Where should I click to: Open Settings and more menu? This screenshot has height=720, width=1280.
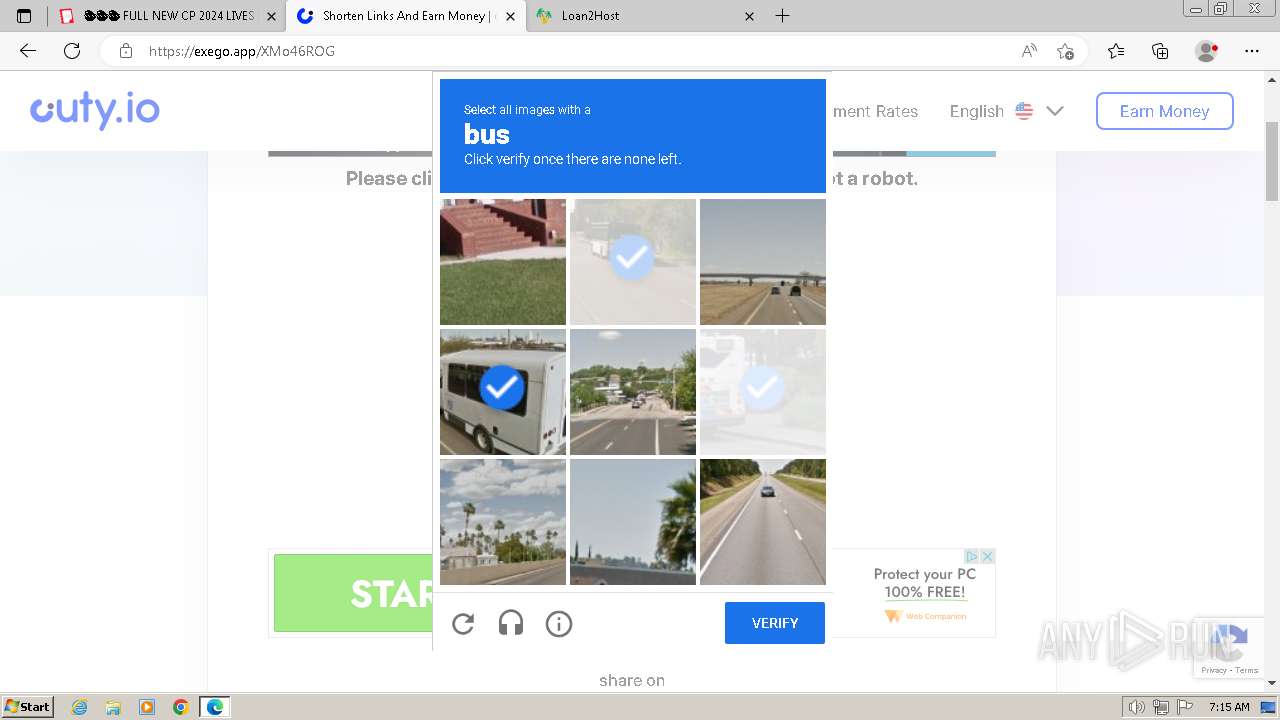1252,51
